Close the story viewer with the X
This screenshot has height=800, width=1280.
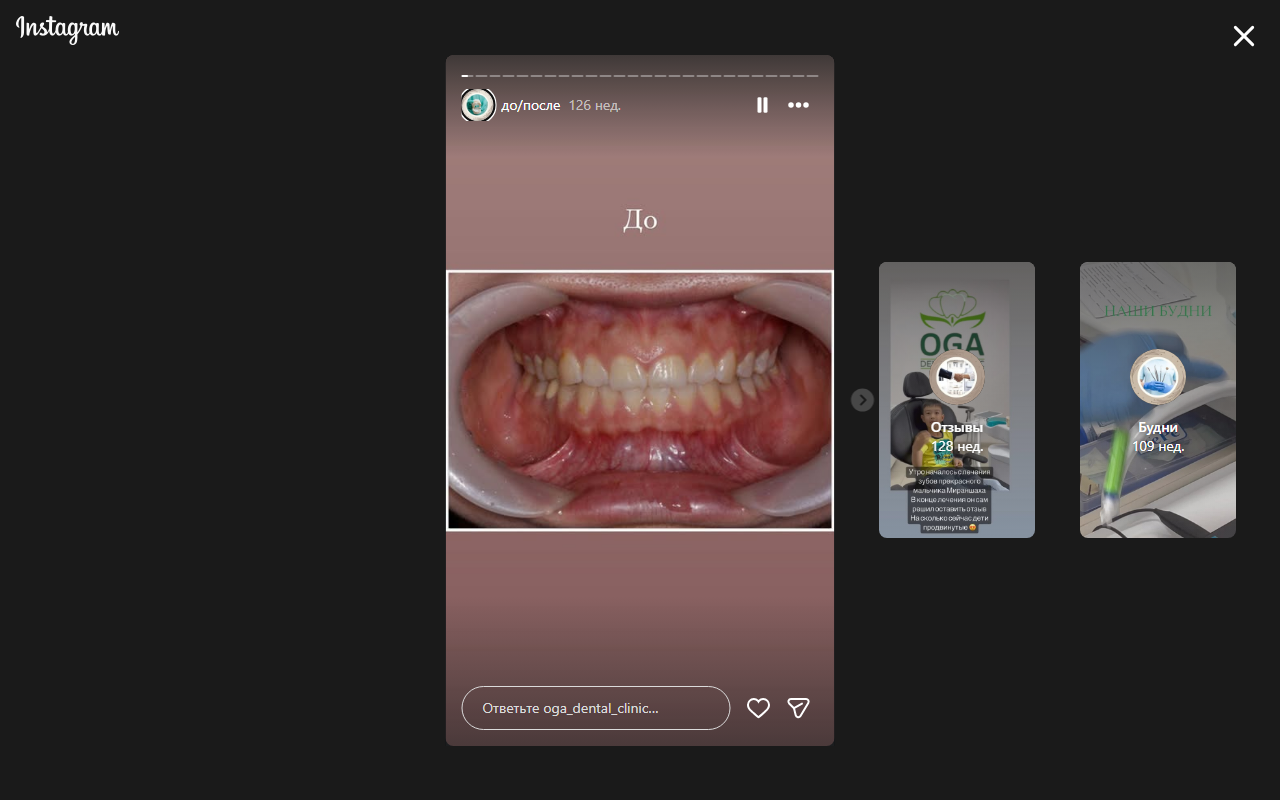(1243, 37)
